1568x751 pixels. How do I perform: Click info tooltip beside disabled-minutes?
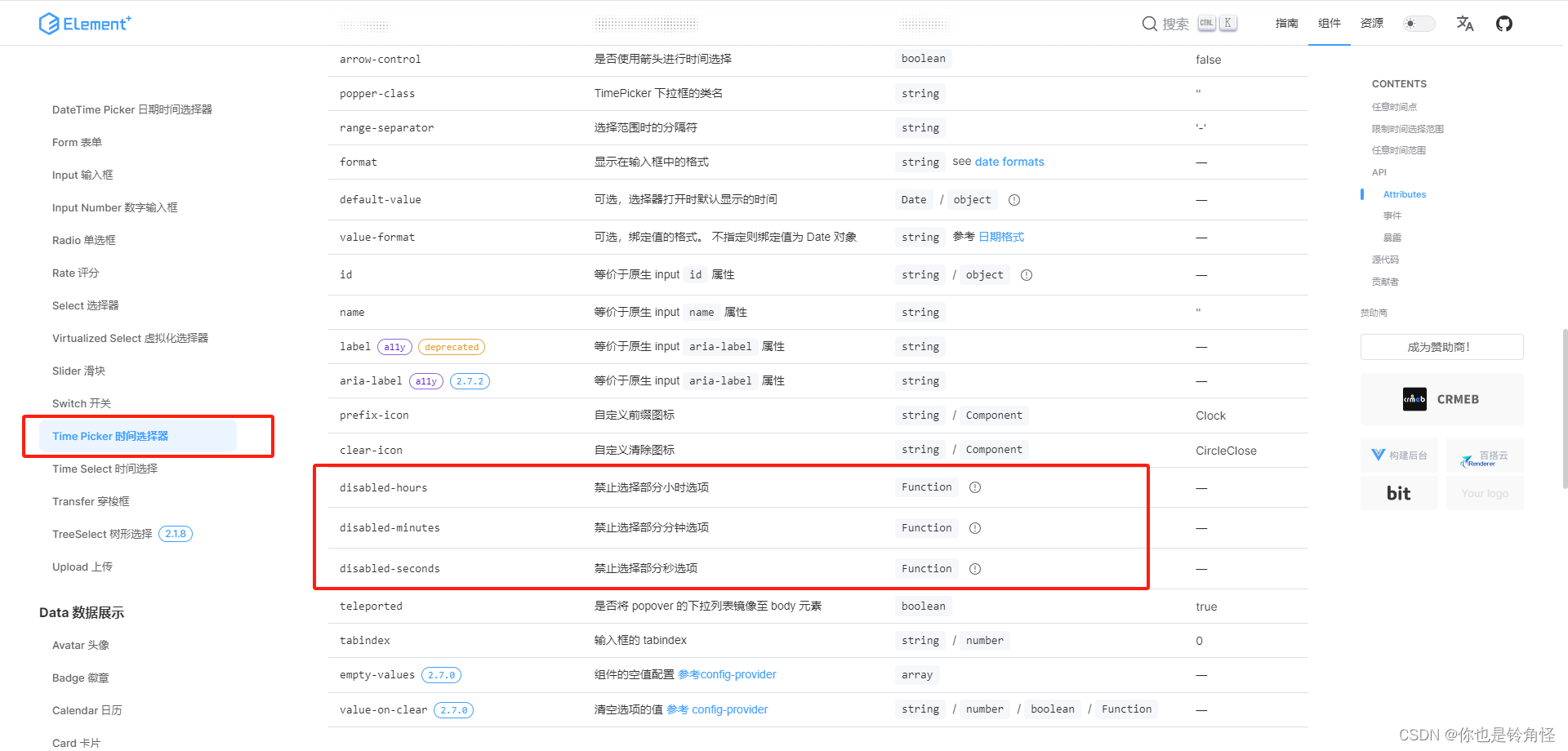974,527
